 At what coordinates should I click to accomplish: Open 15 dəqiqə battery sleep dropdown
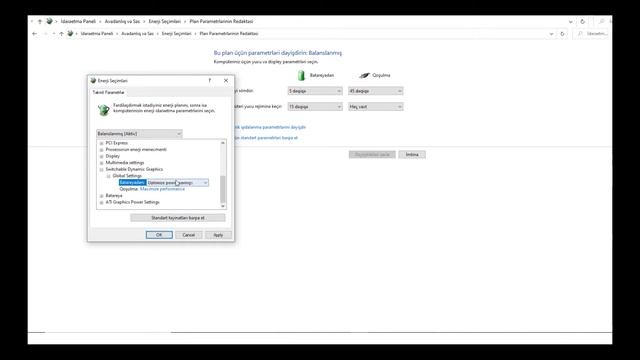315,107
